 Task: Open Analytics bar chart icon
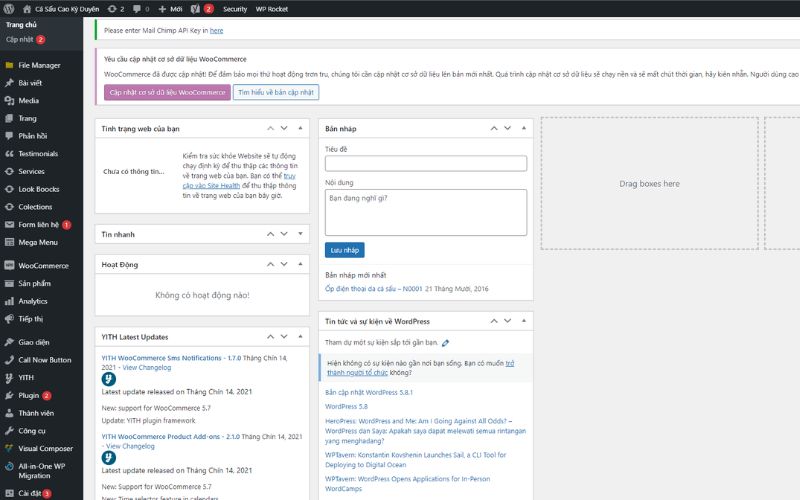point(9,301)
